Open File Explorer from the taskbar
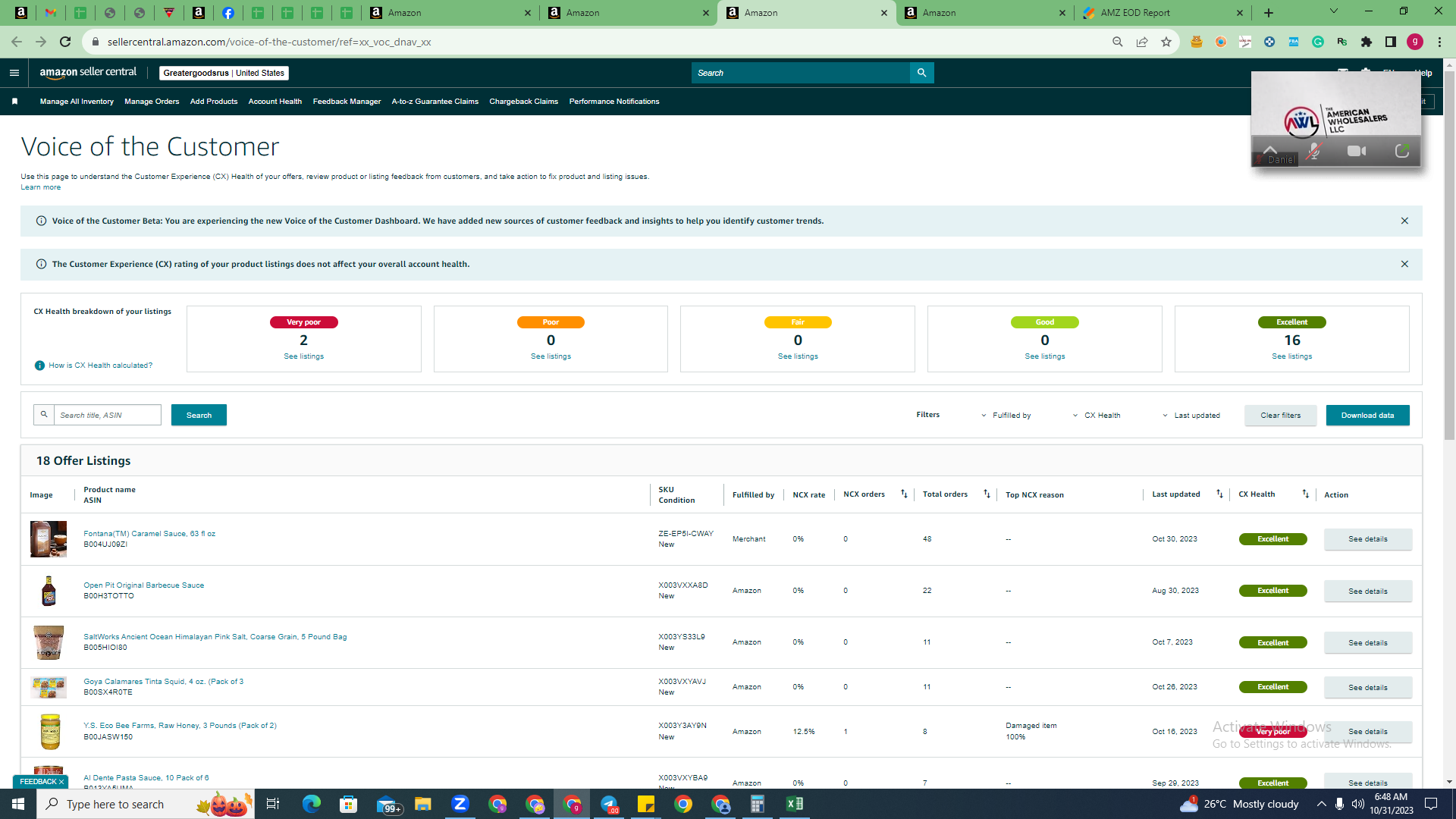Screen dimensions: 1456x819 (422, 804)
